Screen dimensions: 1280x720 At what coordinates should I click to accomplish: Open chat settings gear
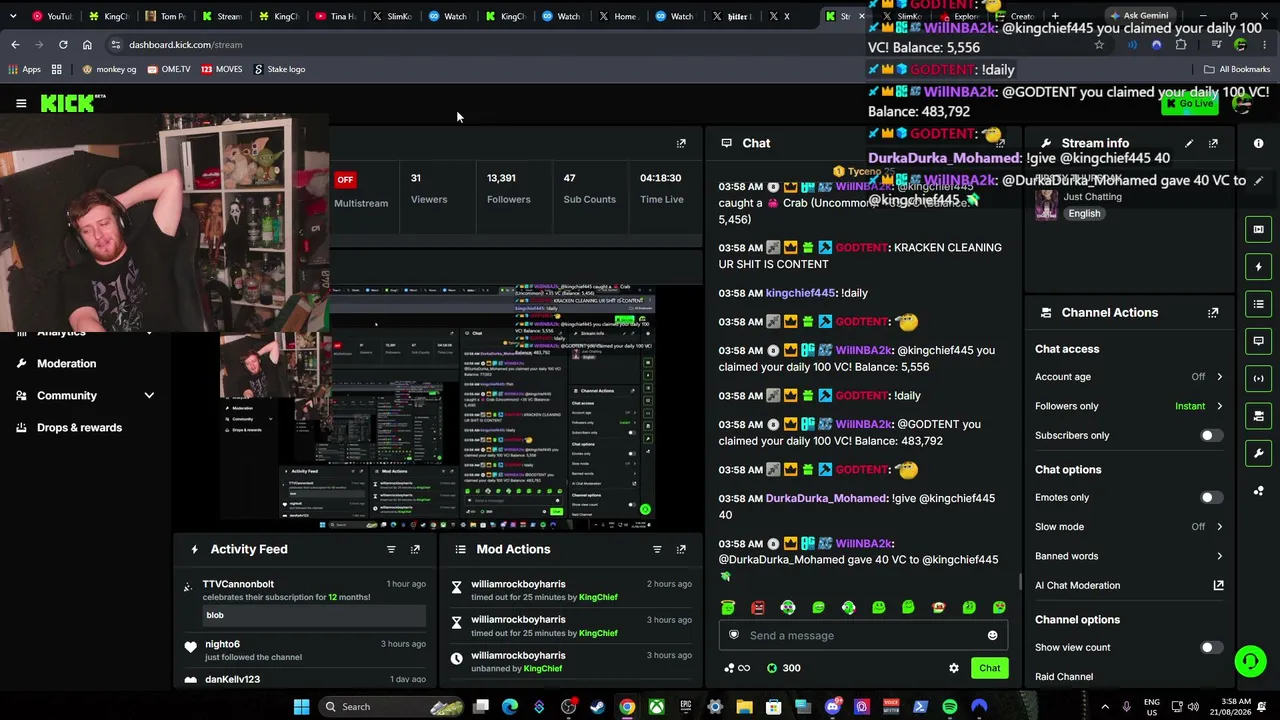(x=954, y=668)
